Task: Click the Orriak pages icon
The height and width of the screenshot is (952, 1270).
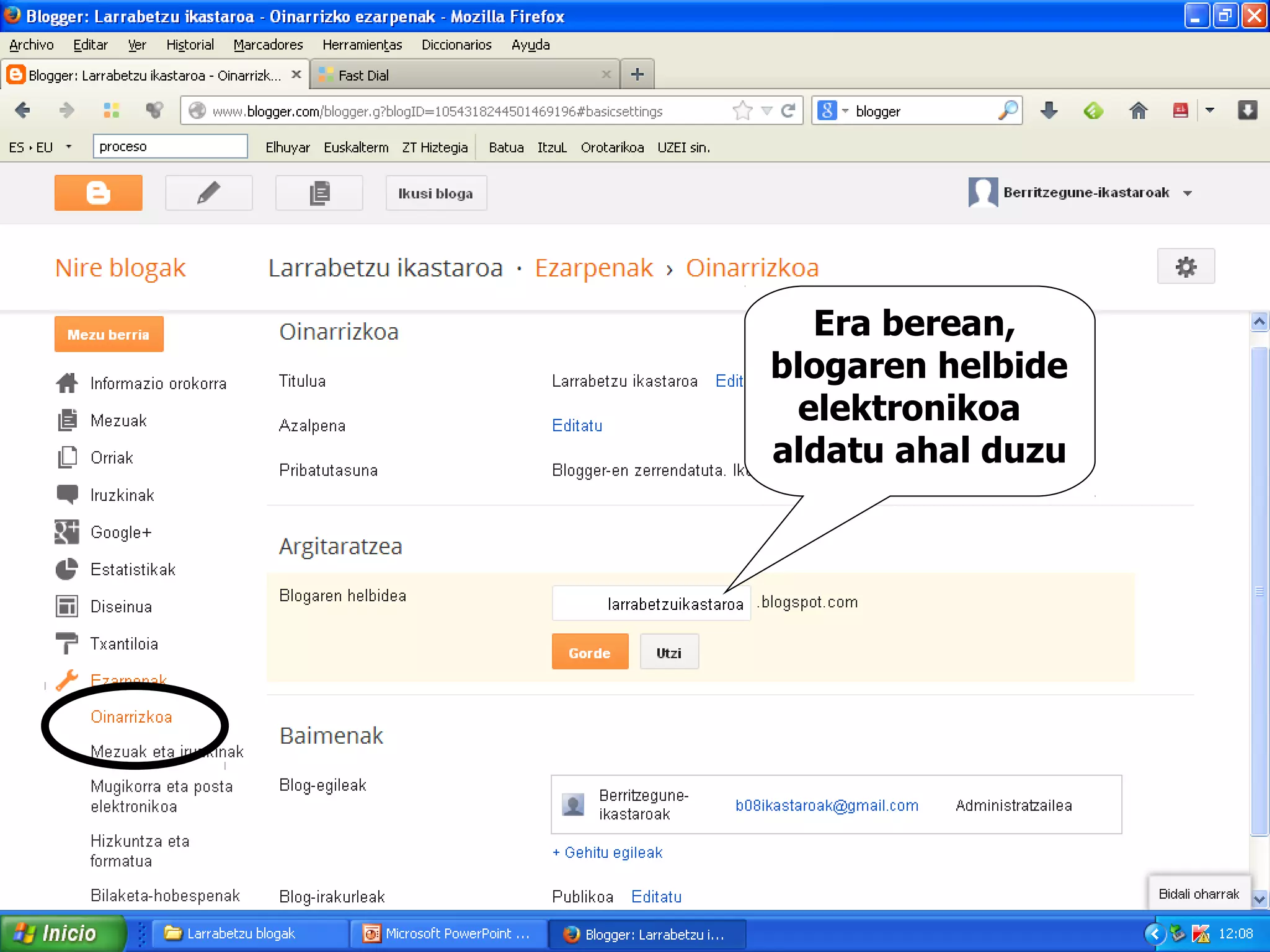Action: click(x=67, y=457)
